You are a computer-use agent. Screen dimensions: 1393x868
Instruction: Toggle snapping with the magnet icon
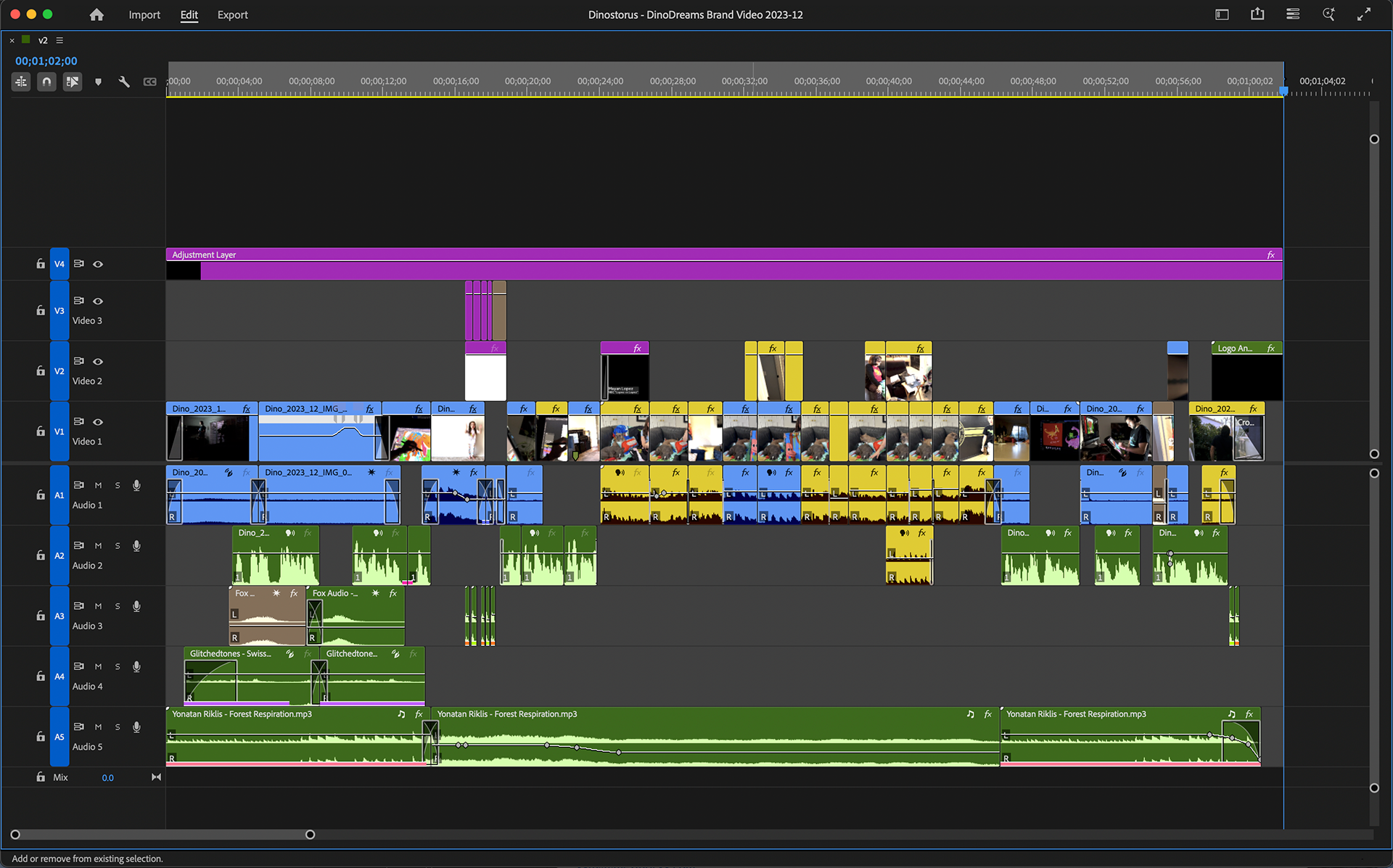46,81
